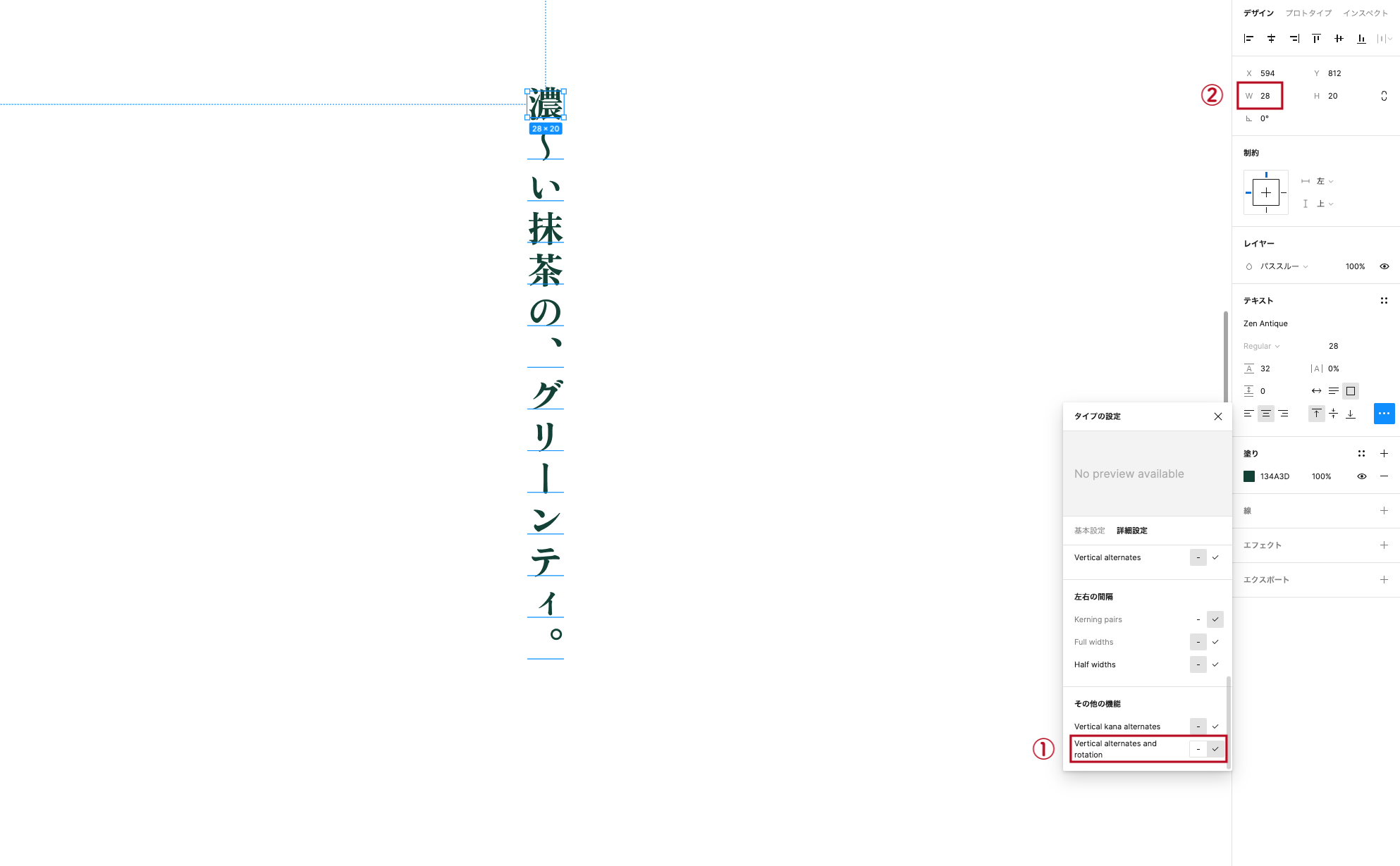Click the aspect ratio link icon beside H
The image size is (1400, 866).
[1384, 95]
